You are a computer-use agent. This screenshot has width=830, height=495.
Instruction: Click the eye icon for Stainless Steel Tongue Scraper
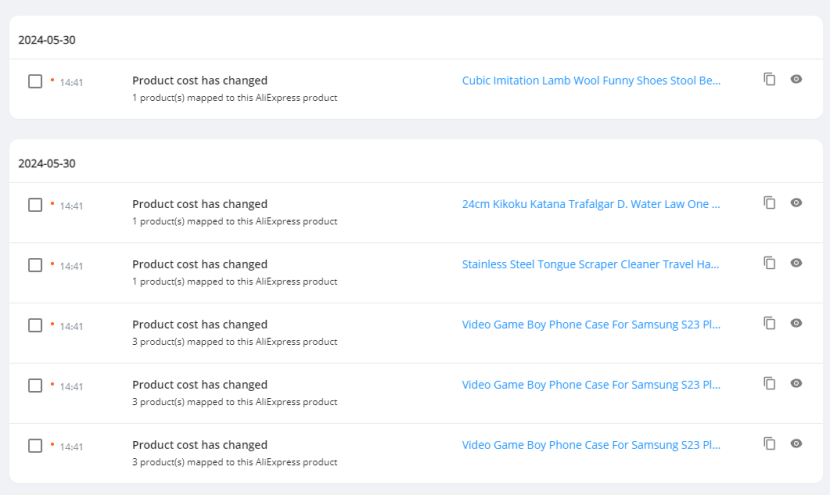[x=796, y=263]
